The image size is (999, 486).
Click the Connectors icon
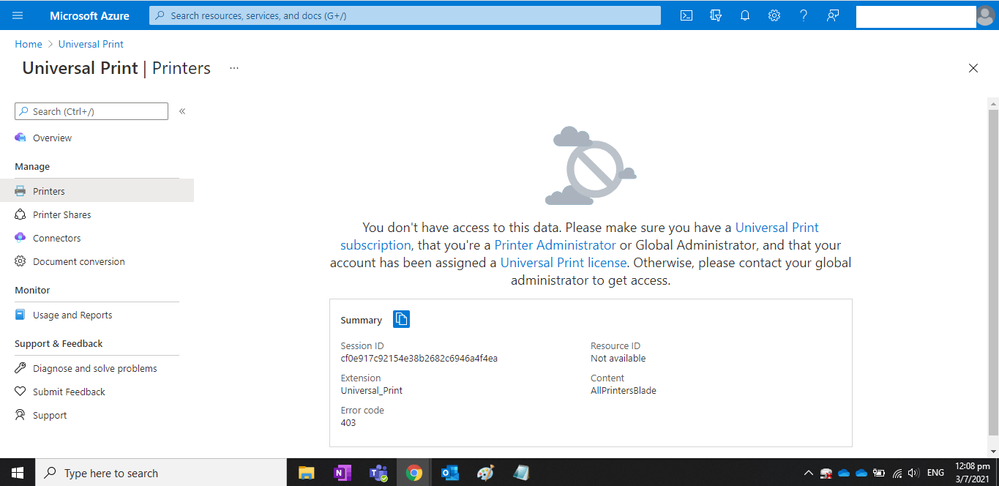click(x=20, y=238)
